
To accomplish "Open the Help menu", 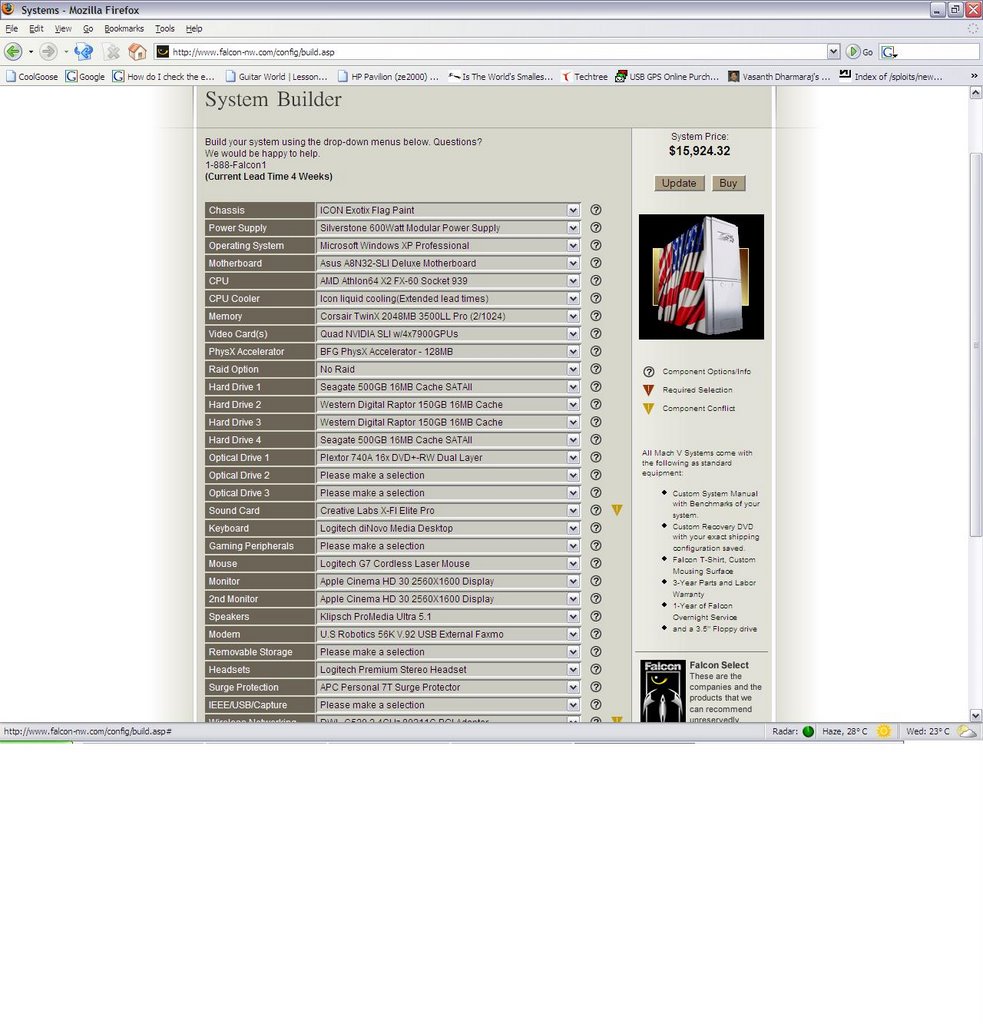I will tap(194, 29).
